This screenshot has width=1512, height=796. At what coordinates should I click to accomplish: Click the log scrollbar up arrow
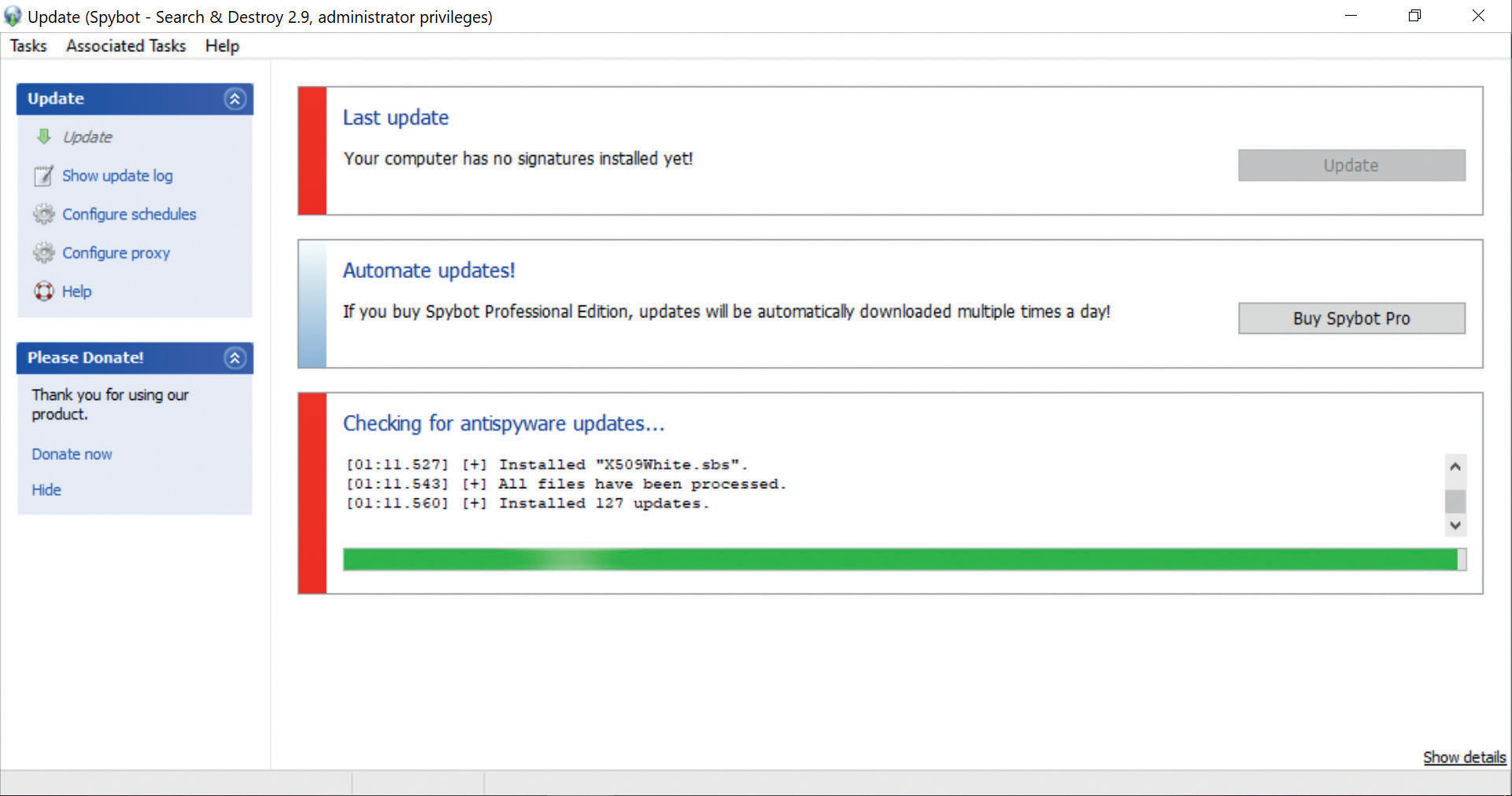[1455, 466]
